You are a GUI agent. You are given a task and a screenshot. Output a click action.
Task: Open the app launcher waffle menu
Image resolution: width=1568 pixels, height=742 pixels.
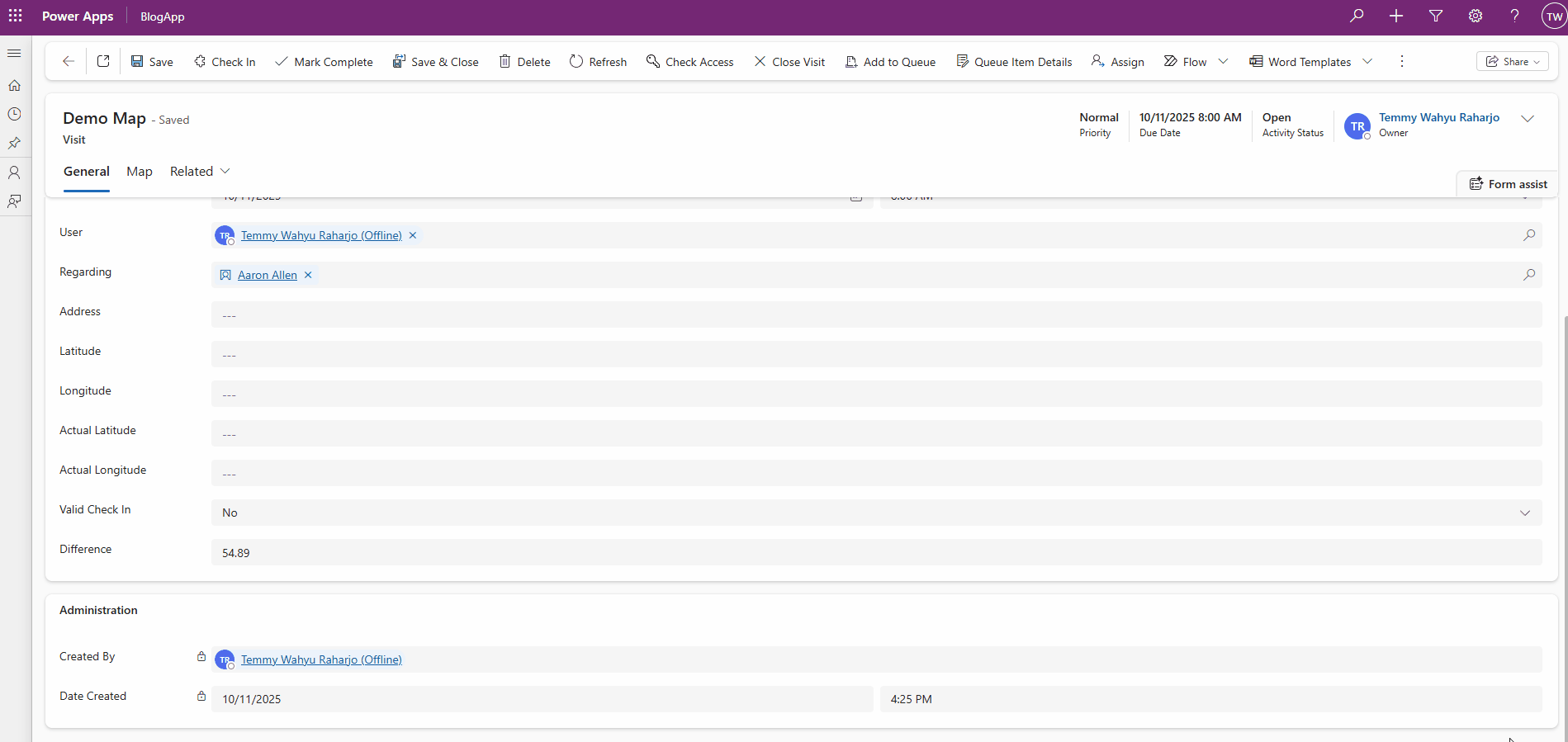16,16
